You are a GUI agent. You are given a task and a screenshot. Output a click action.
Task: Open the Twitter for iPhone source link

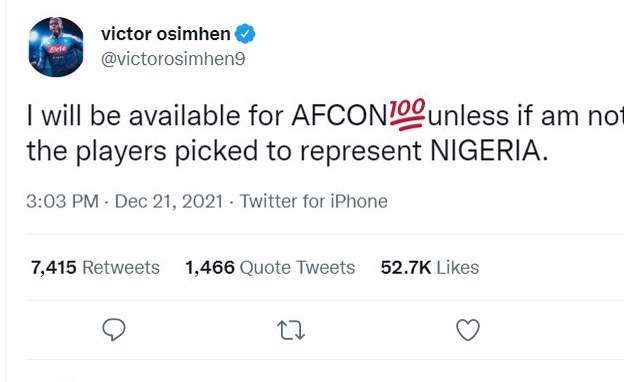tap(314, 201)
